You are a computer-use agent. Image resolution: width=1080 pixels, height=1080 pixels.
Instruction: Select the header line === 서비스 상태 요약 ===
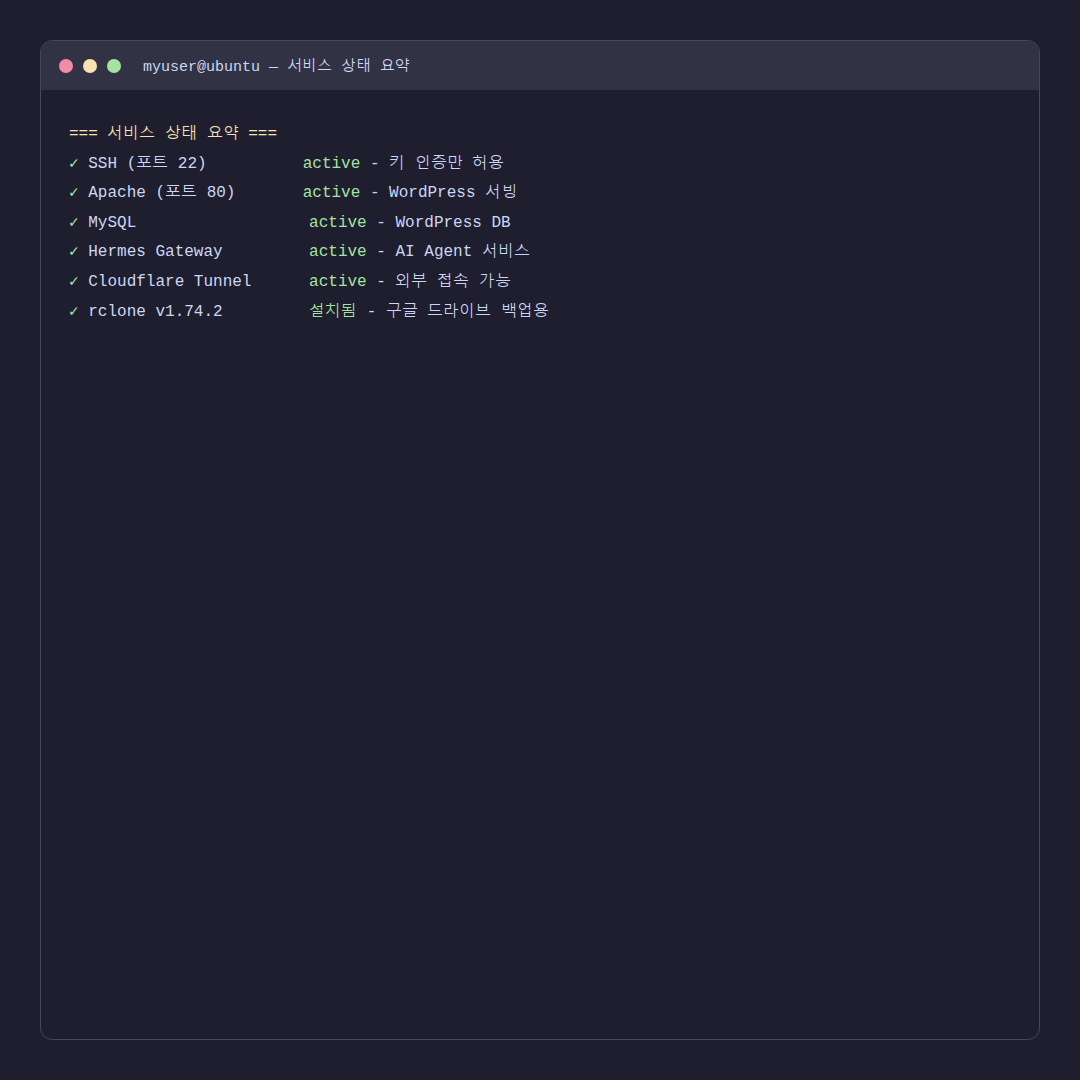173,132
